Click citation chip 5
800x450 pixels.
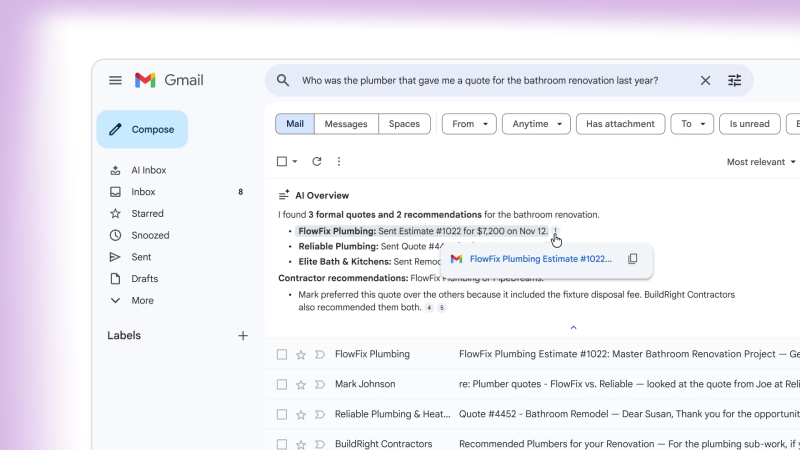click(x=442, y=308)
